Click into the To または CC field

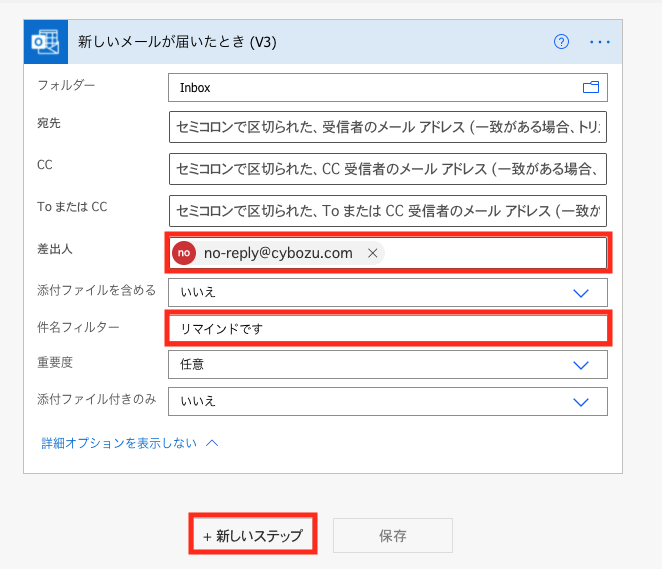point(388,211)
